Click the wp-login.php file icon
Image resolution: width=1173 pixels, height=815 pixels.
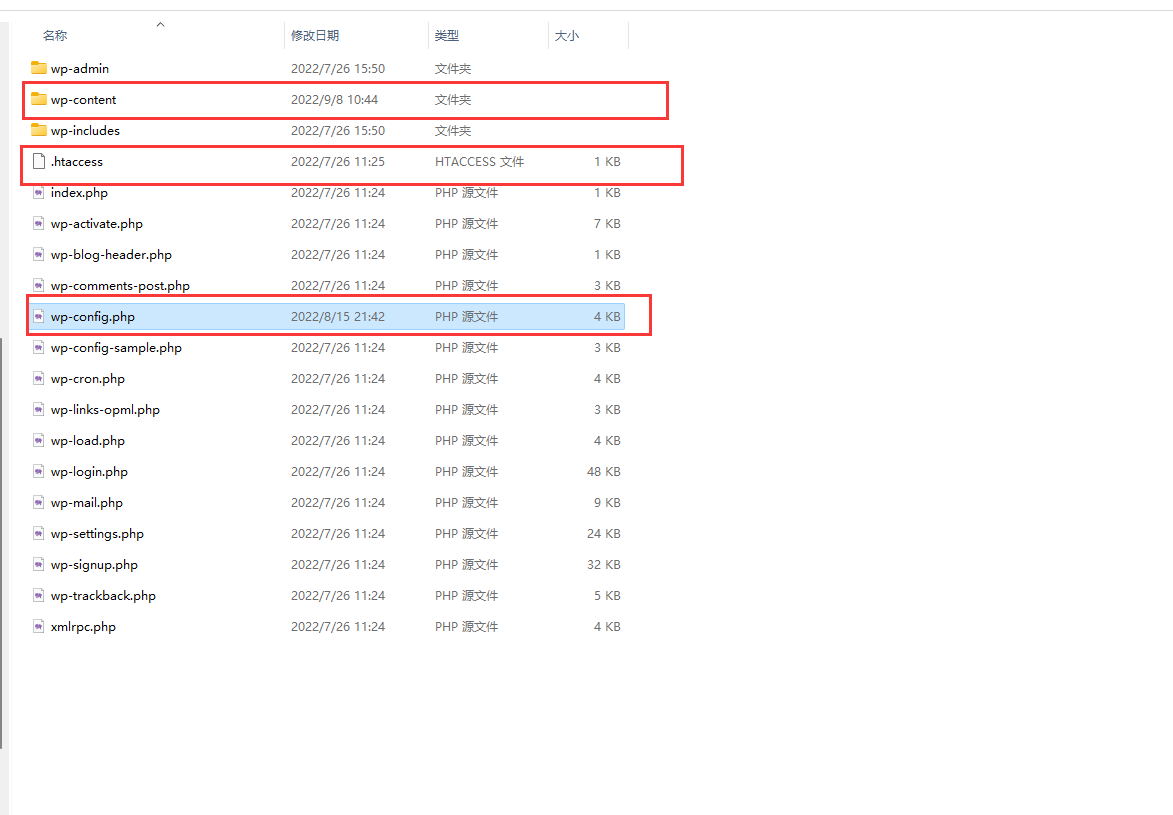(39, 471)
